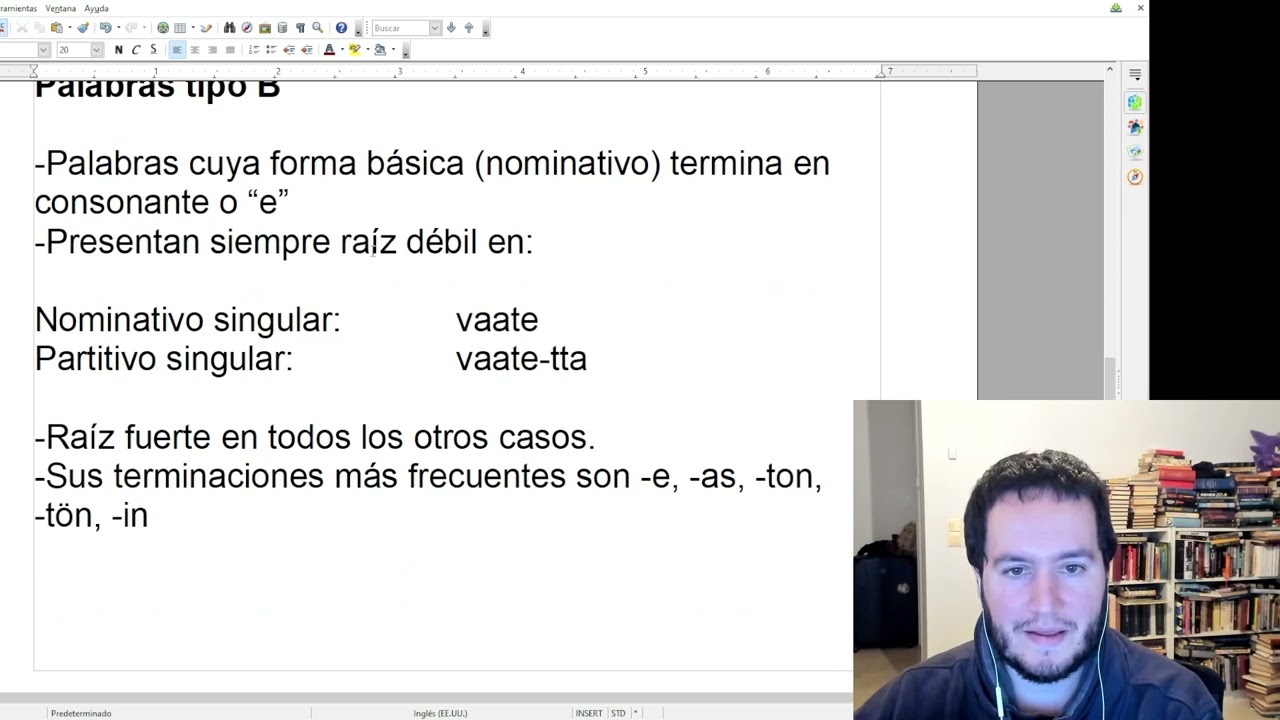Open the Ventana menu
Viewport: 1280px width, 720px height.
pyautogui.click(x=60, y=8)
